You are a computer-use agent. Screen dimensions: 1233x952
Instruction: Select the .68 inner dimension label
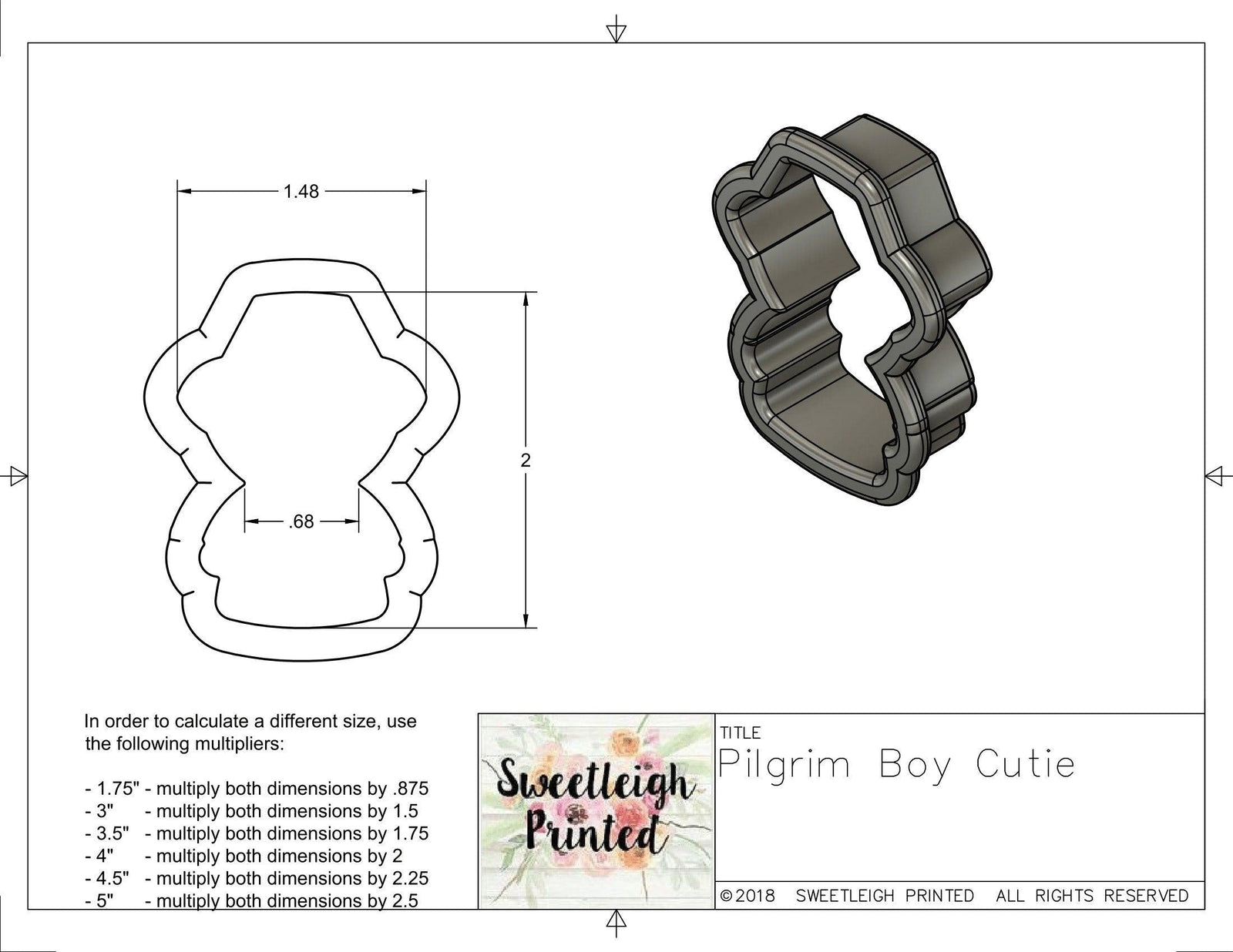pos(302,522)
